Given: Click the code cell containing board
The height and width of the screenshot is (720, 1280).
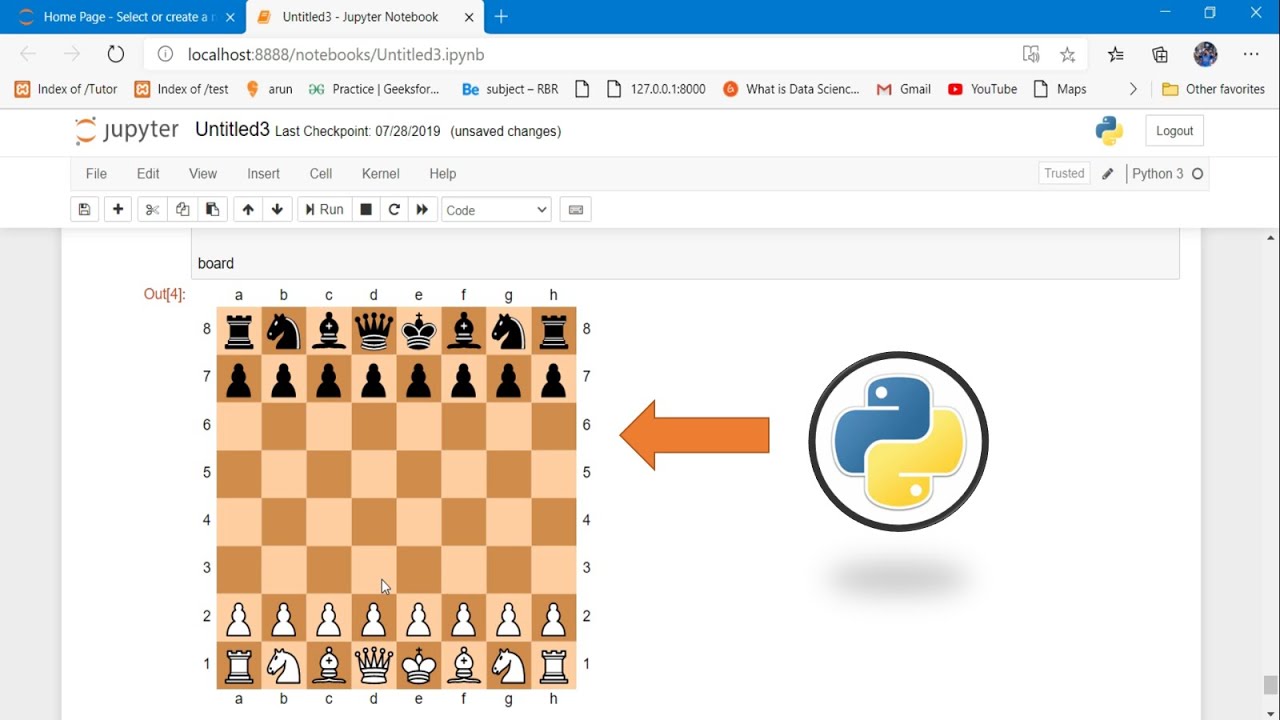Looking at the screenshot, I should [685, 254].
